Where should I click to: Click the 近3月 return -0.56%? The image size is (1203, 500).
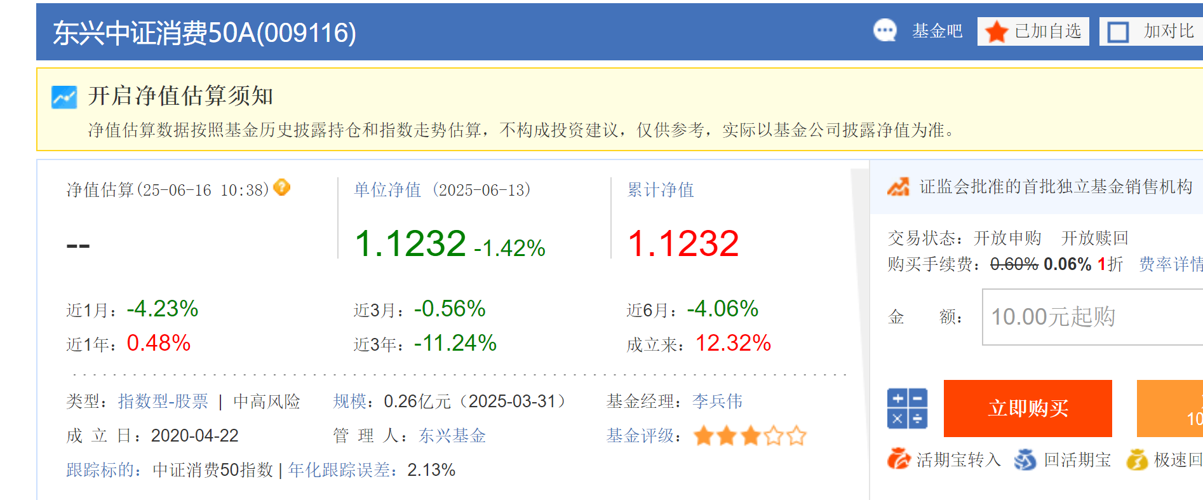[449, 309]
